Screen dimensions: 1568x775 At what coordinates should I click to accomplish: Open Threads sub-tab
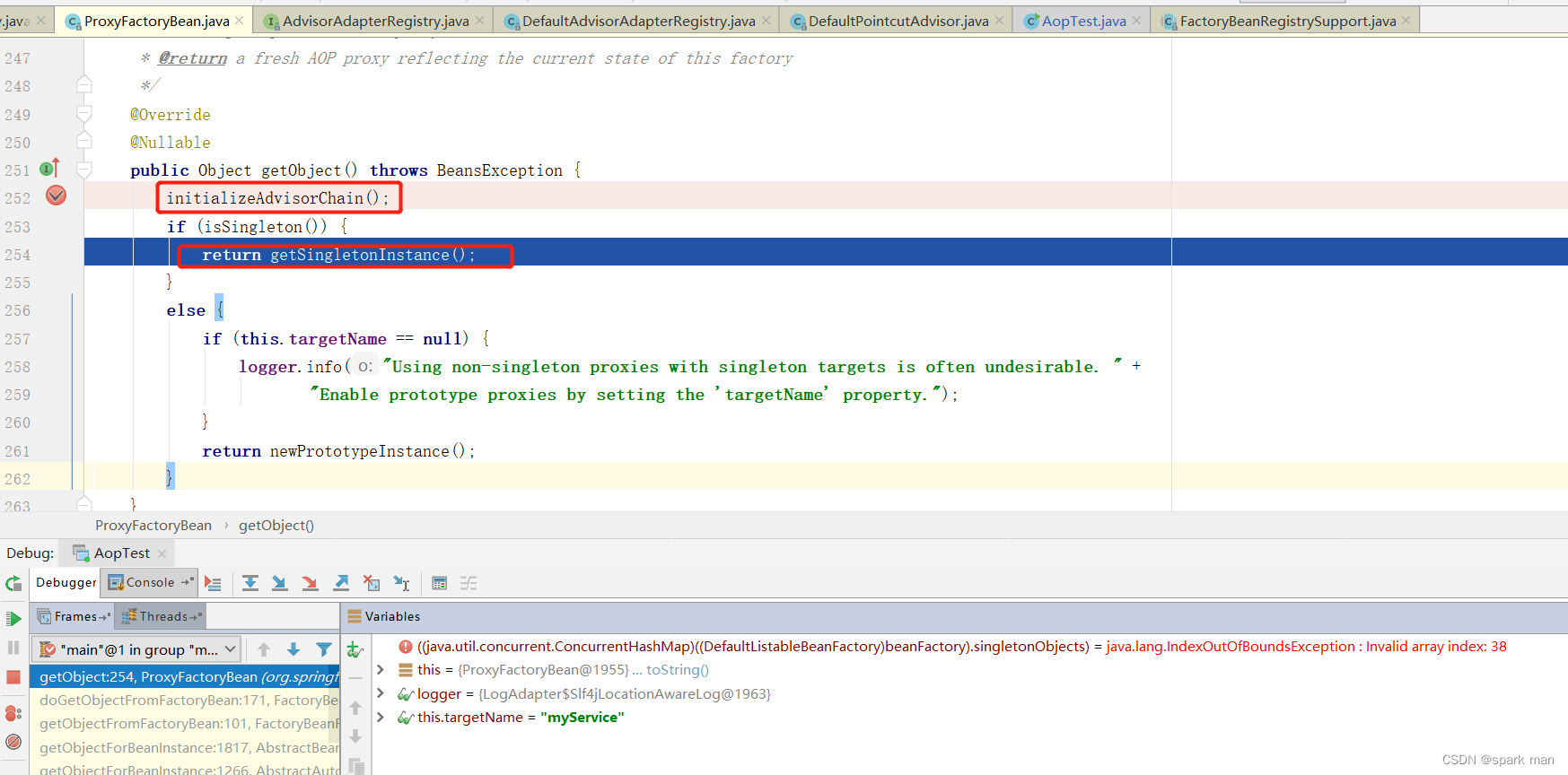point(162,616)
